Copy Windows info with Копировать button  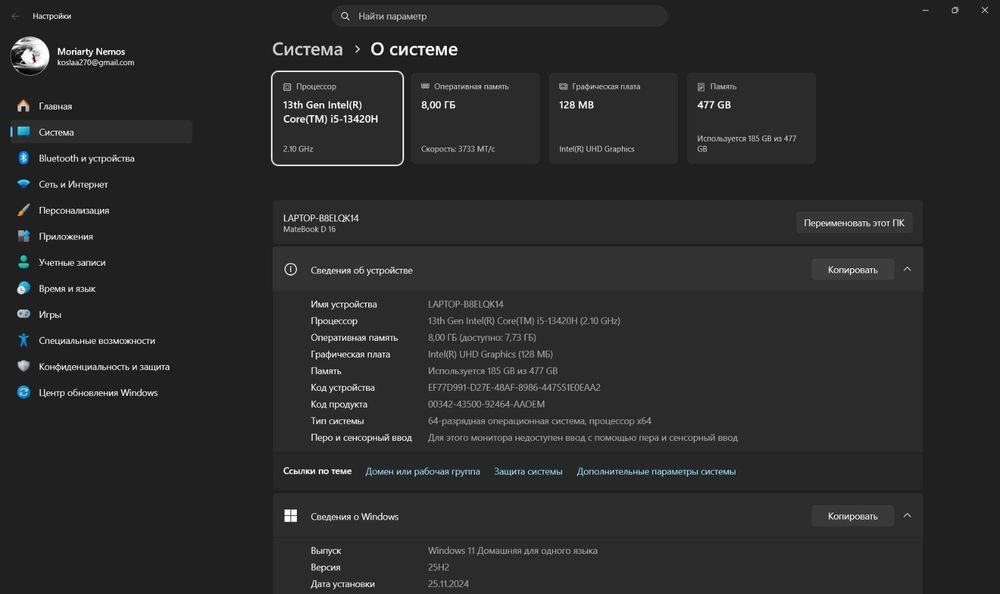tap(853, 516)
